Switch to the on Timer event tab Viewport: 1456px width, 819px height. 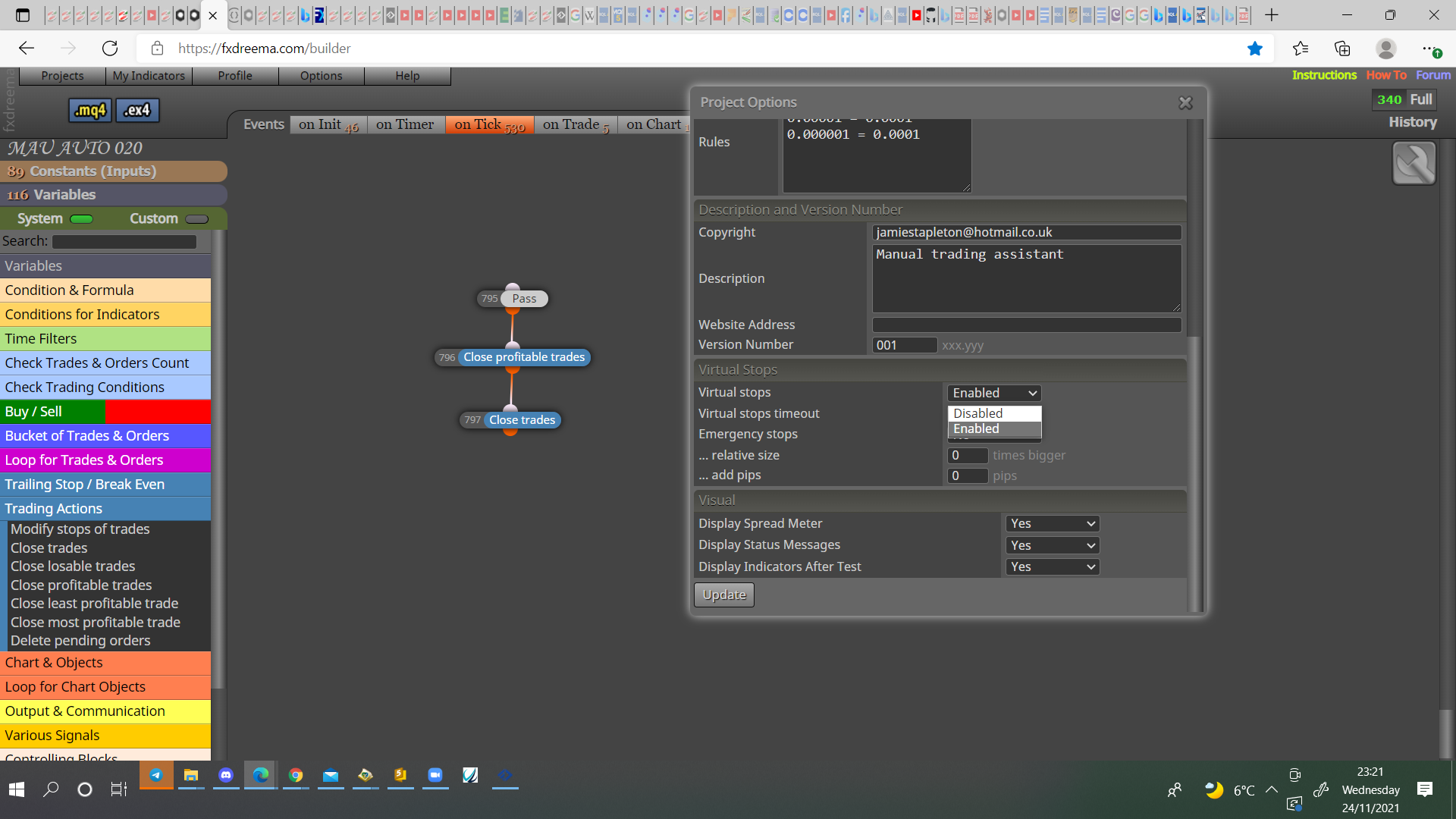coord(405,124)
